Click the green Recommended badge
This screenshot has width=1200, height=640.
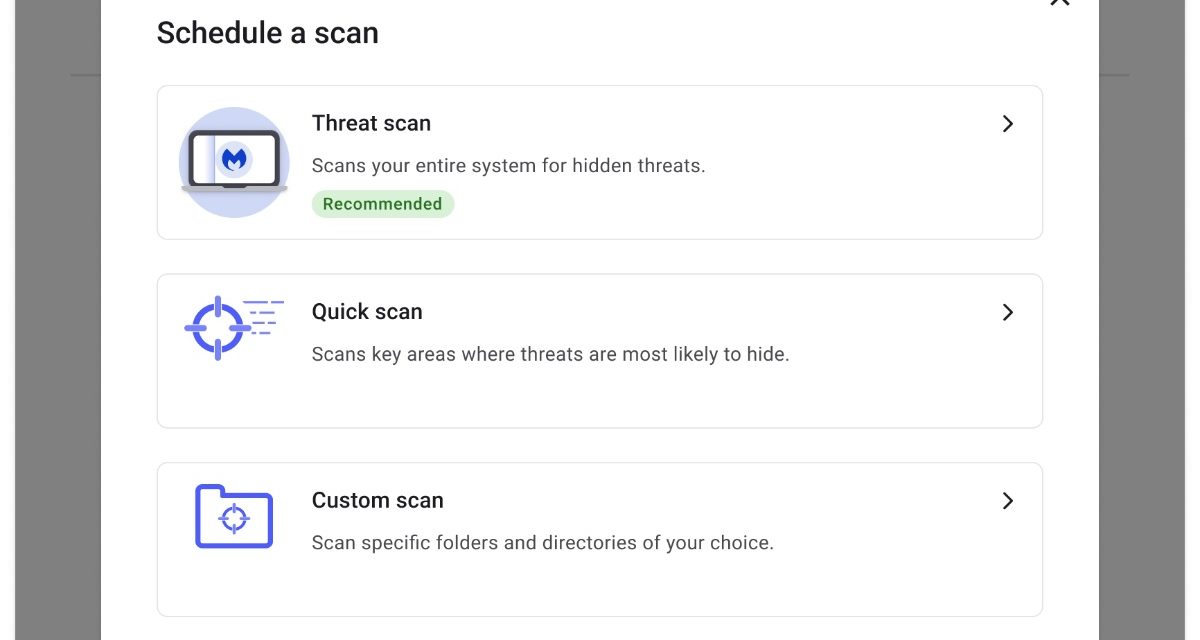[x=383, y=203]
